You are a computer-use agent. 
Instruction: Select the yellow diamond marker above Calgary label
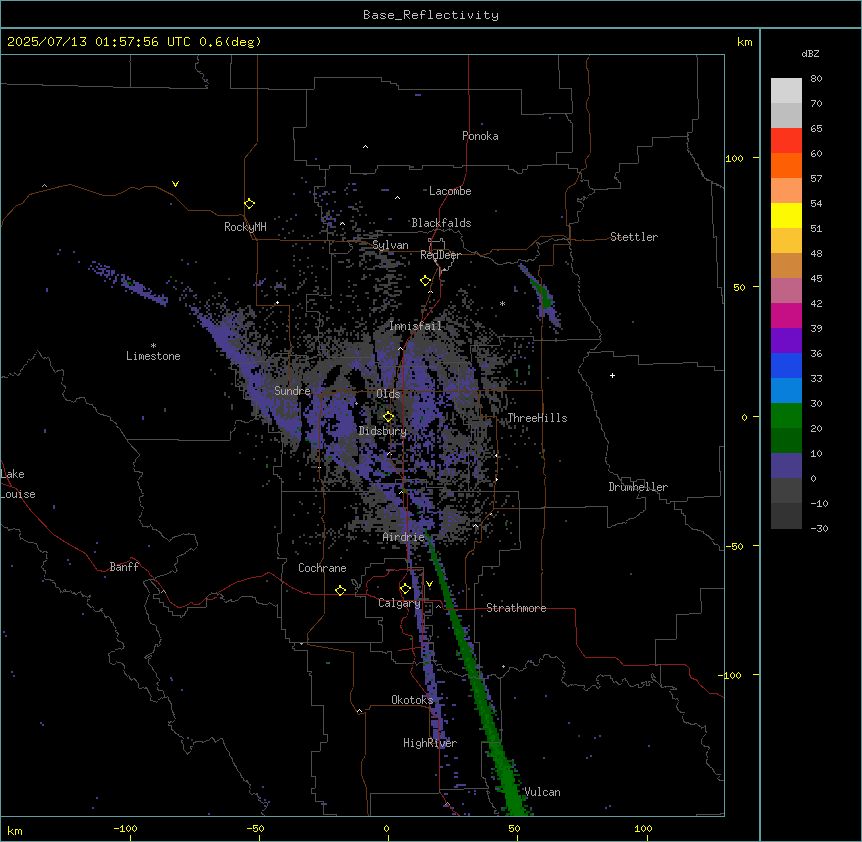405,589
